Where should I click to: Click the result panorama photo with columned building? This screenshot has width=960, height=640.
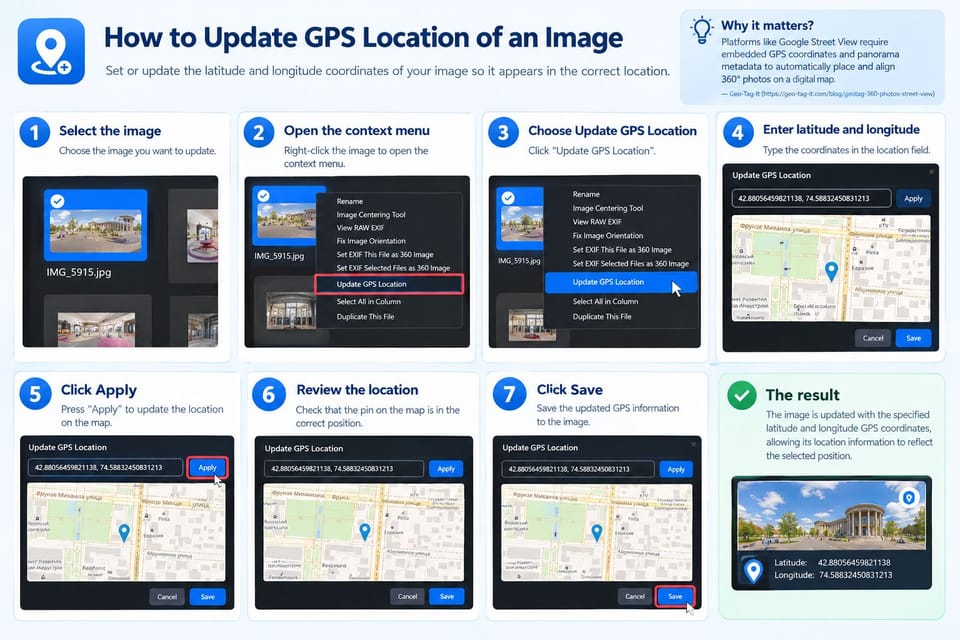point(831,515)
